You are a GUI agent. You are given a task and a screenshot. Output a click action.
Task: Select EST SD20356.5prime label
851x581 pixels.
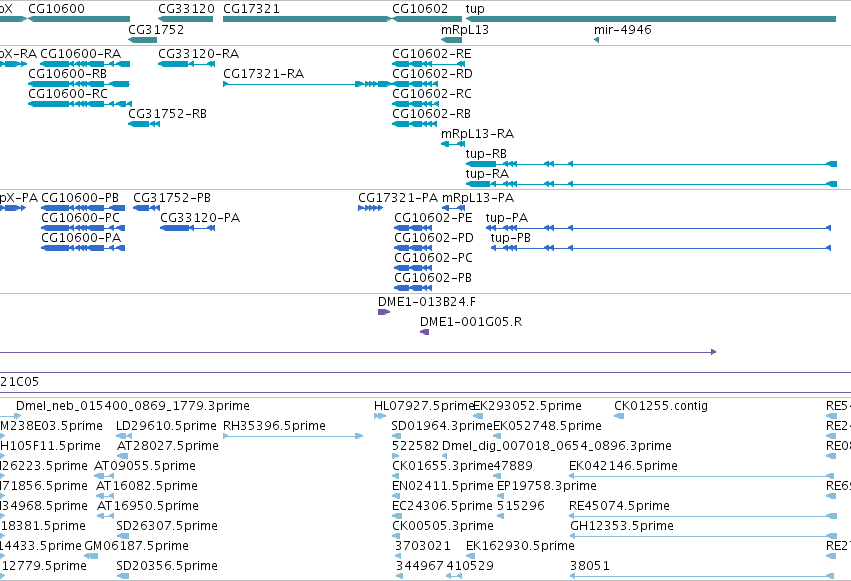point(167,565)
